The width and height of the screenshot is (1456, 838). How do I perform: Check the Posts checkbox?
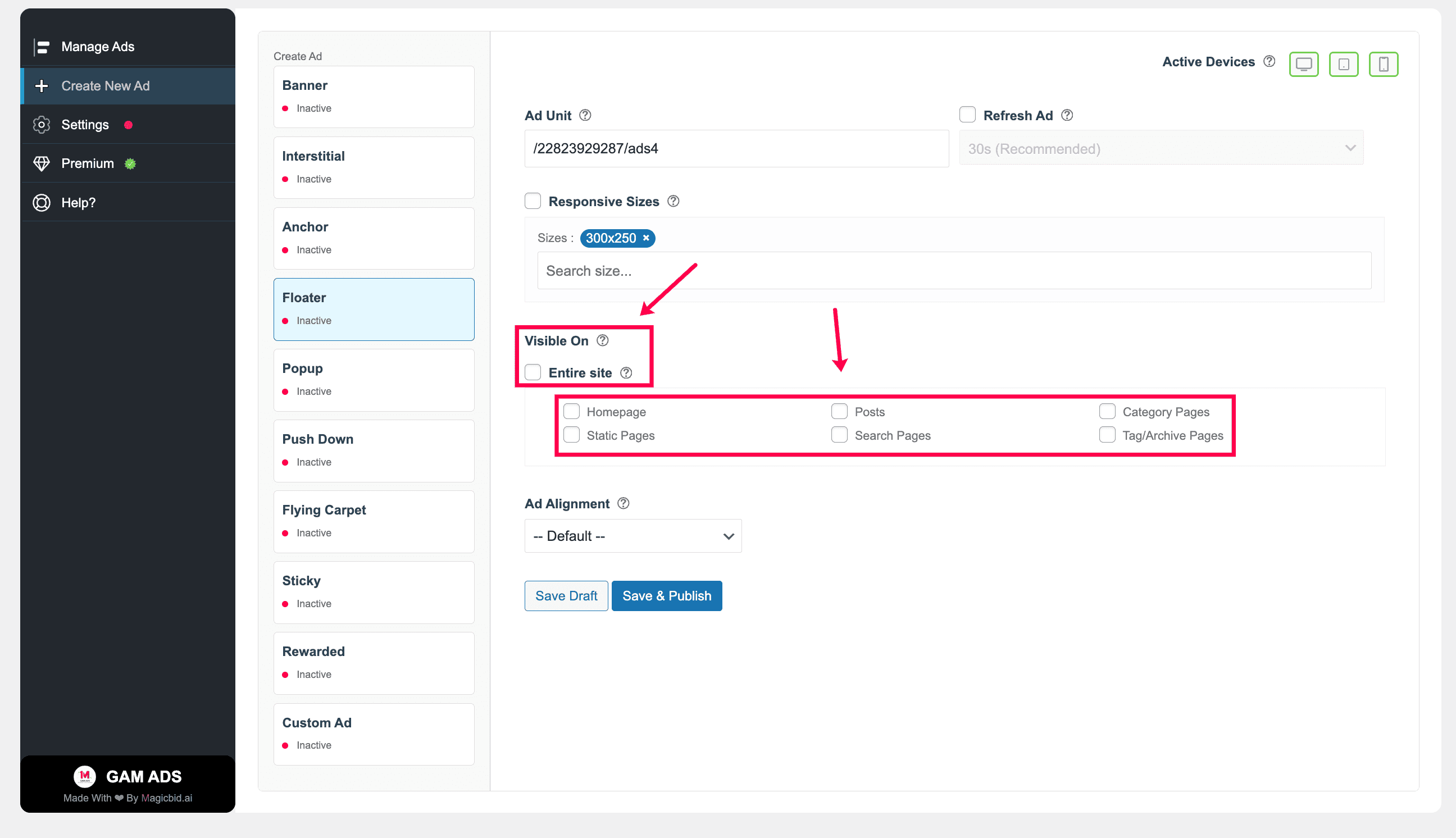click(x=839, y=411)
